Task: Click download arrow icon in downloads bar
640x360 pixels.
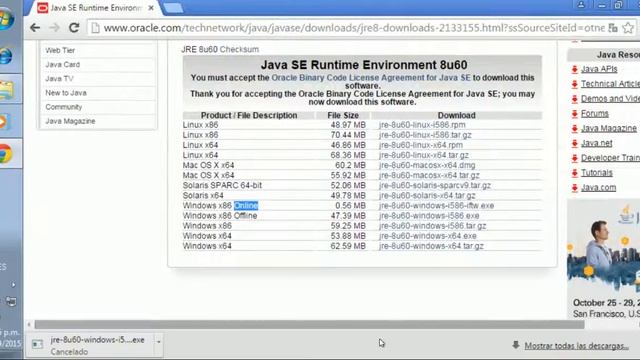Action: point(516,345)
